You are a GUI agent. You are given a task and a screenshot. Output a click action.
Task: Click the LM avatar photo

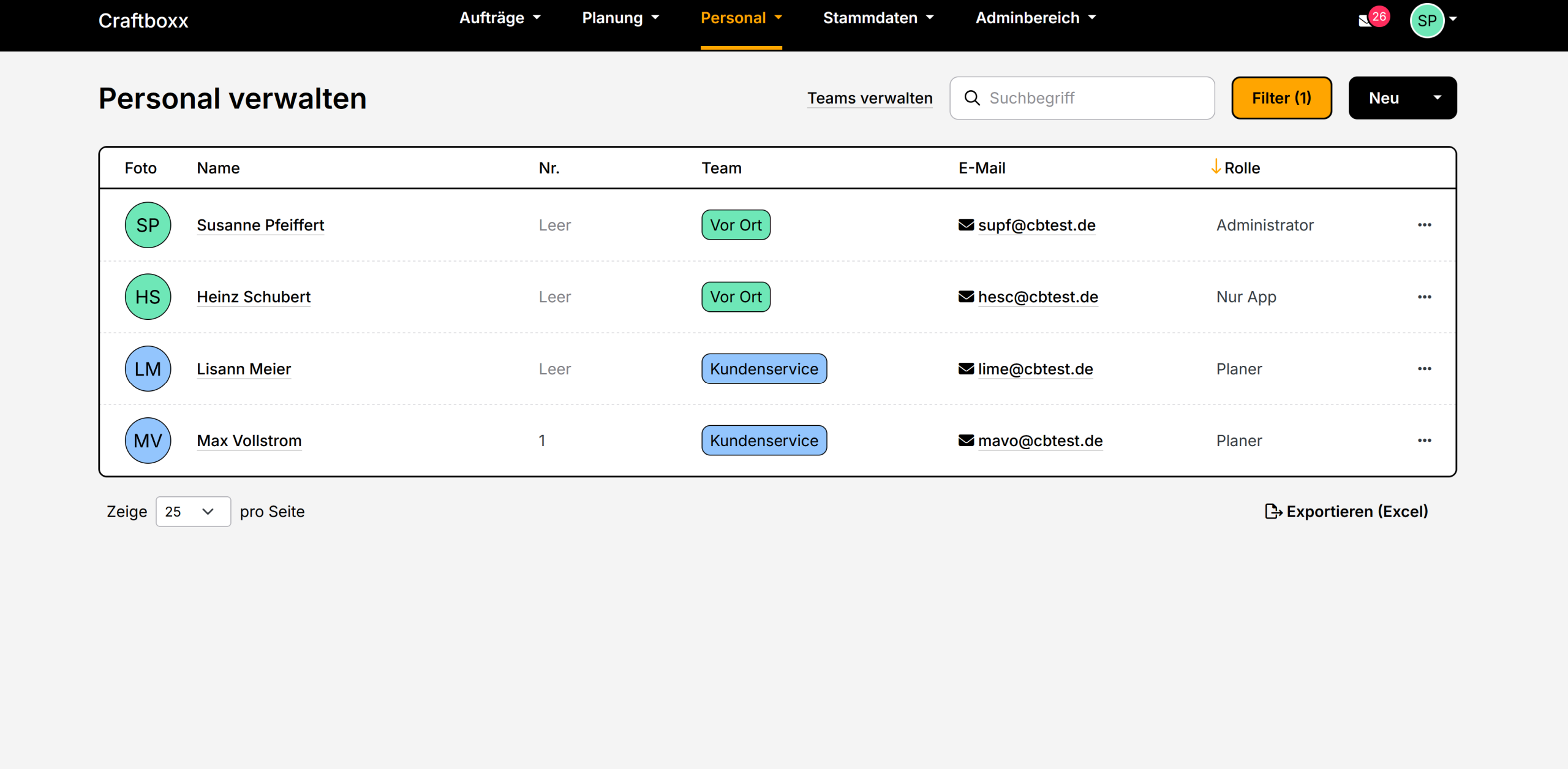pyautogui.click(x=148, y=369)
